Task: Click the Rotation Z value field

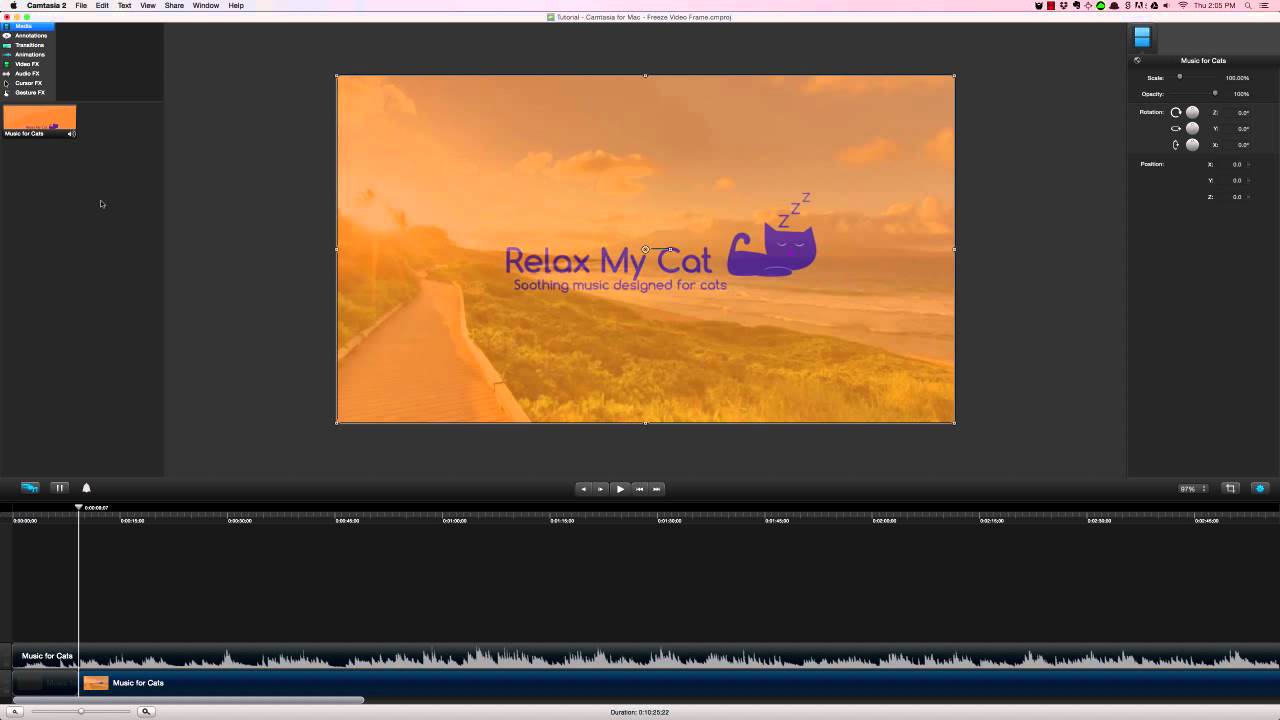Action: pyautogui.click(x=1243, y=113)
